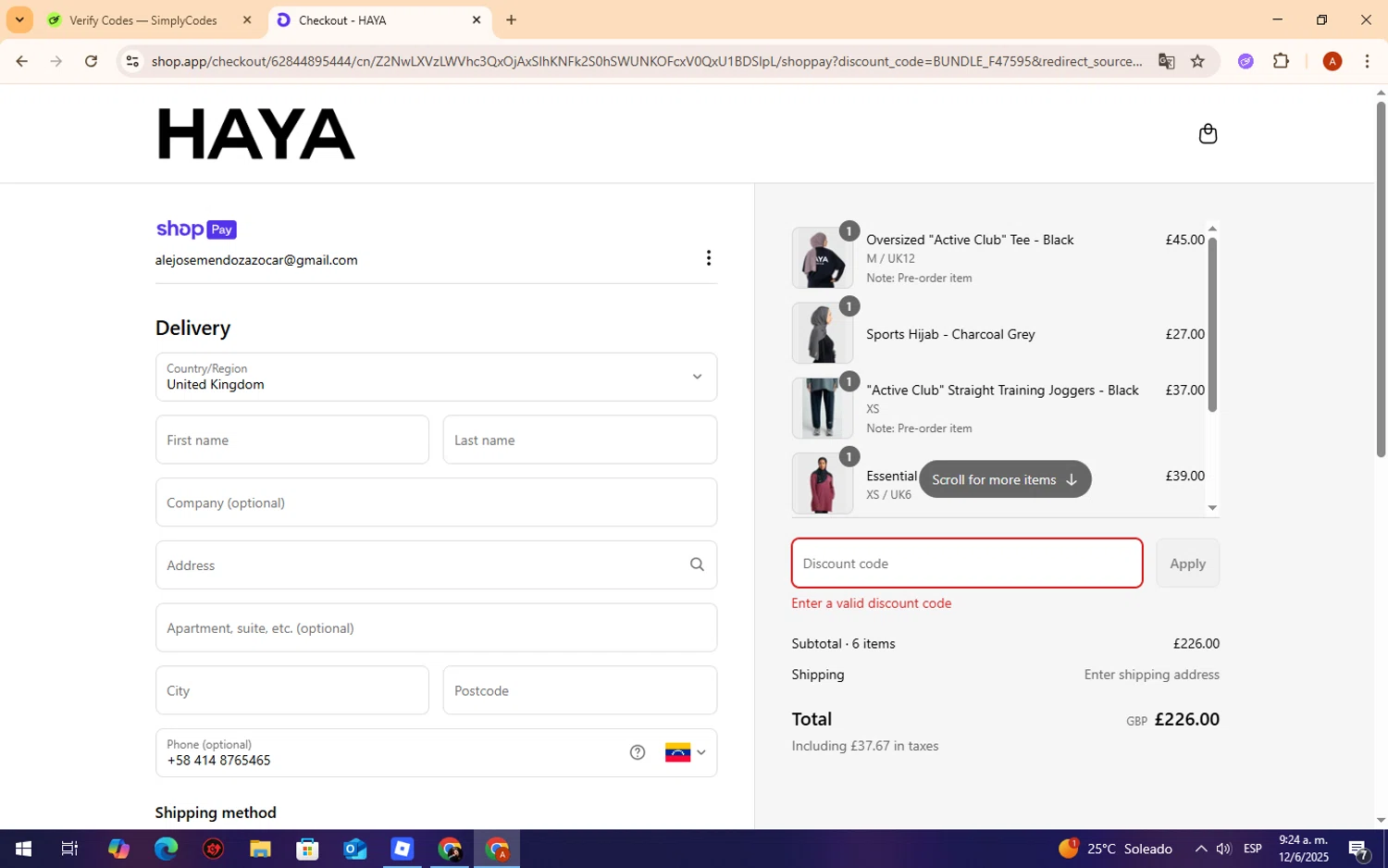Click the page vertical scrollbar

(1381, 279)
